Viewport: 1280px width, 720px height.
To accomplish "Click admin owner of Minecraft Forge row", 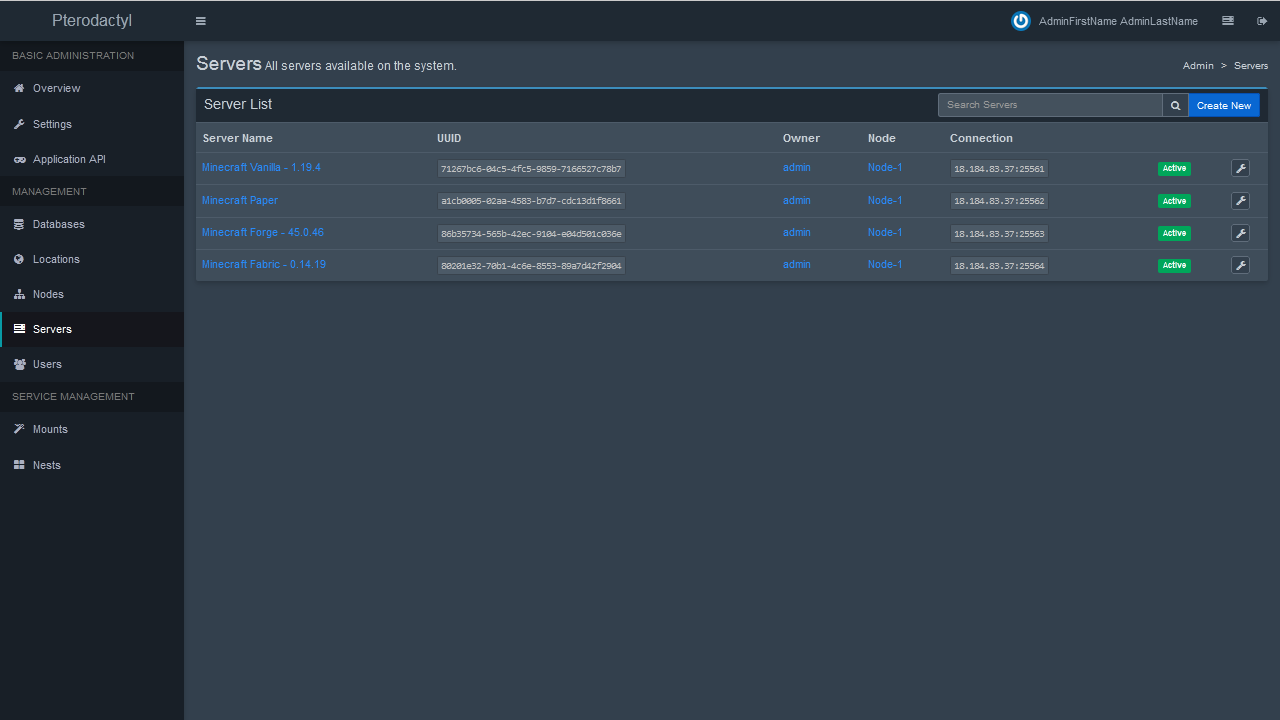I will (x=797, y=232).
